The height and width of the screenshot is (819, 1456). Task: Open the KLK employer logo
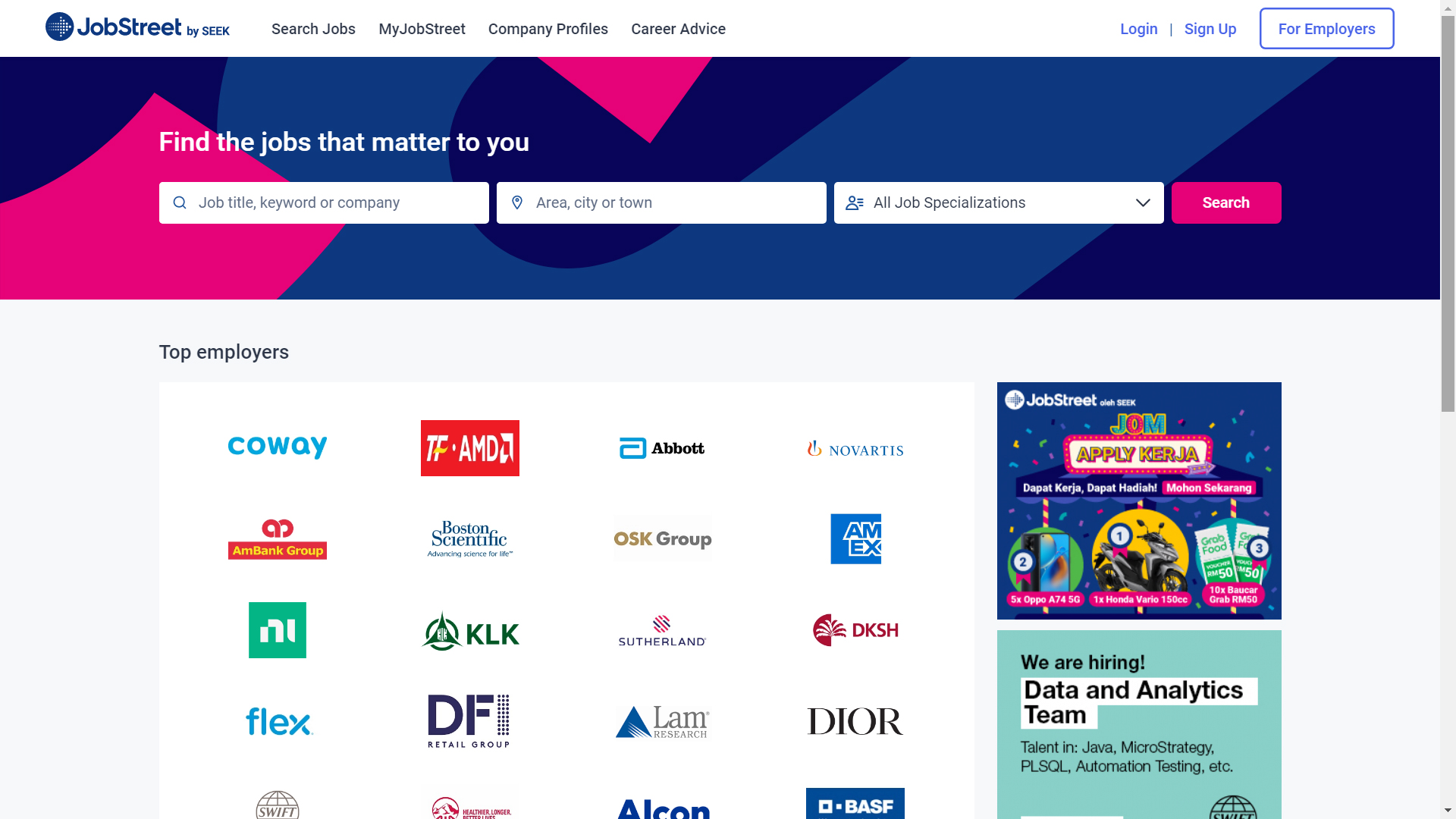pos(470,631)
